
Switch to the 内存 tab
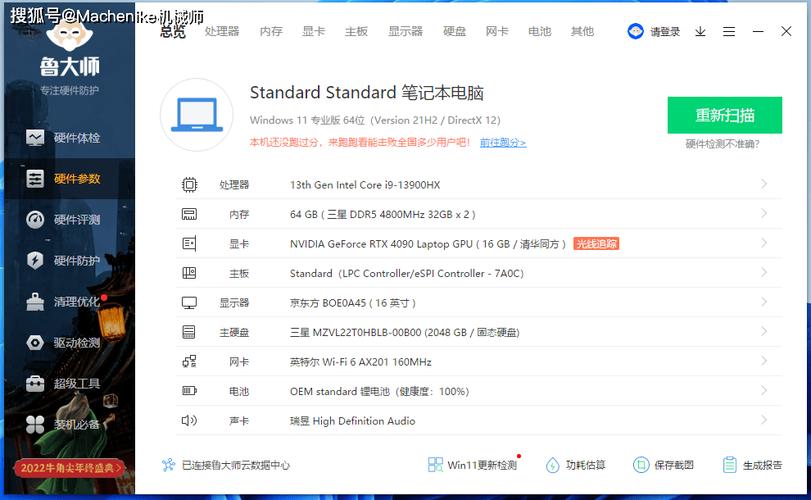click(271, 32)
